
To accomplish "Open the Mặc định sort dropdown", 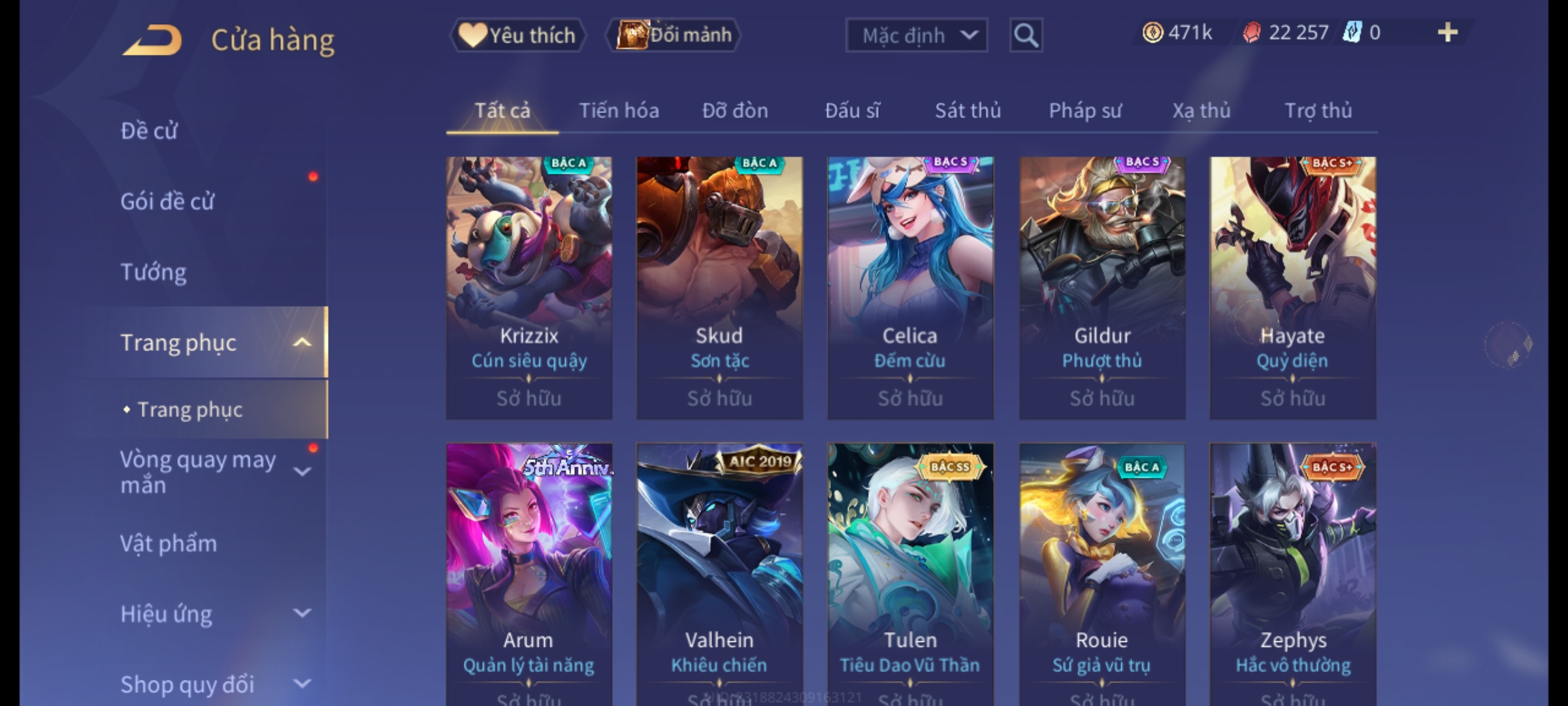I will coord(916,35).
